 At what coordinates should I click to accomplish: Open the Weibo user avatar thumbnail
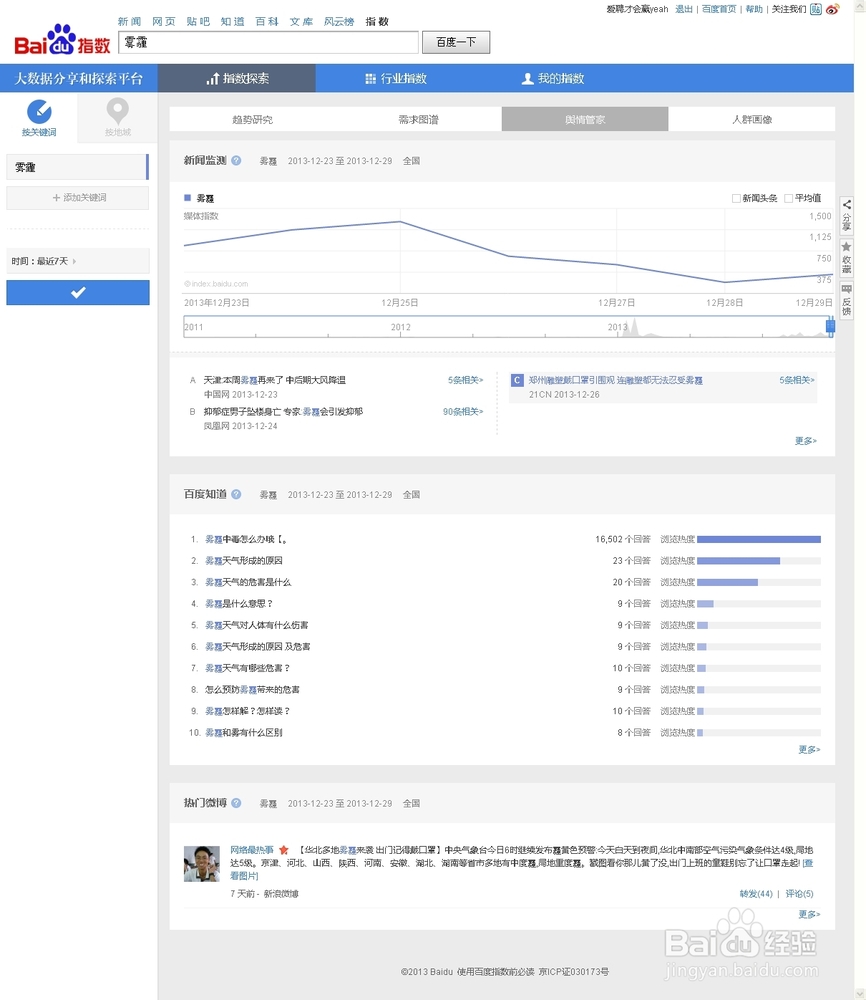tap(202, 864)
